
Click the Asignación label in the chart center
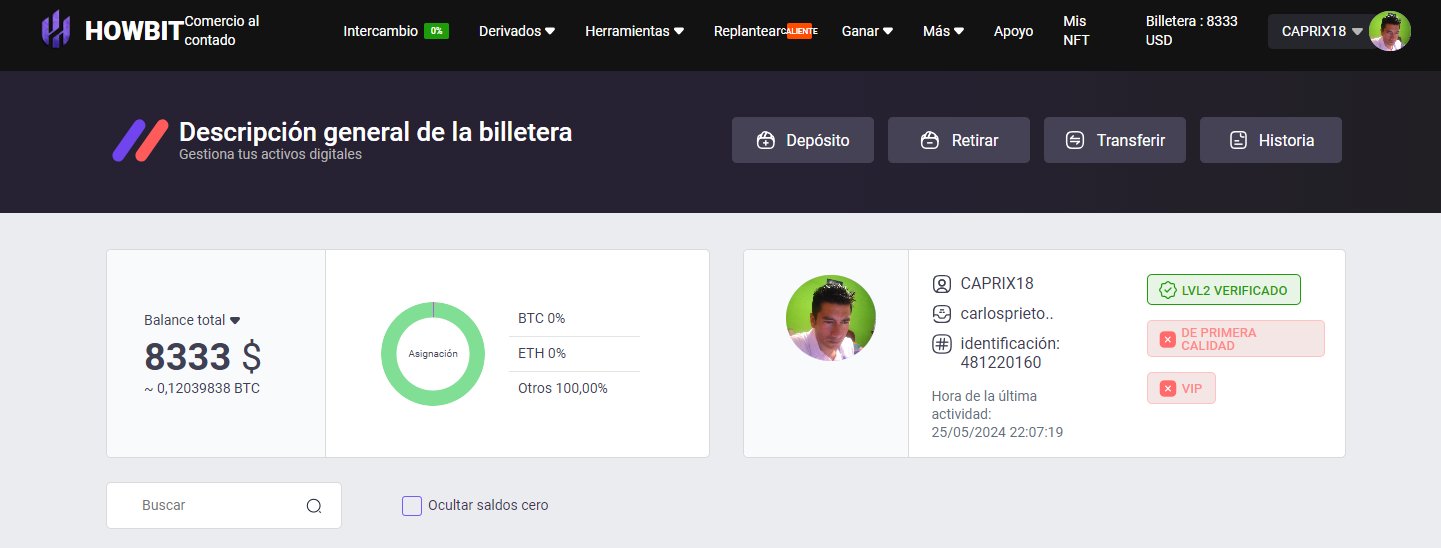tap(433, 354)
